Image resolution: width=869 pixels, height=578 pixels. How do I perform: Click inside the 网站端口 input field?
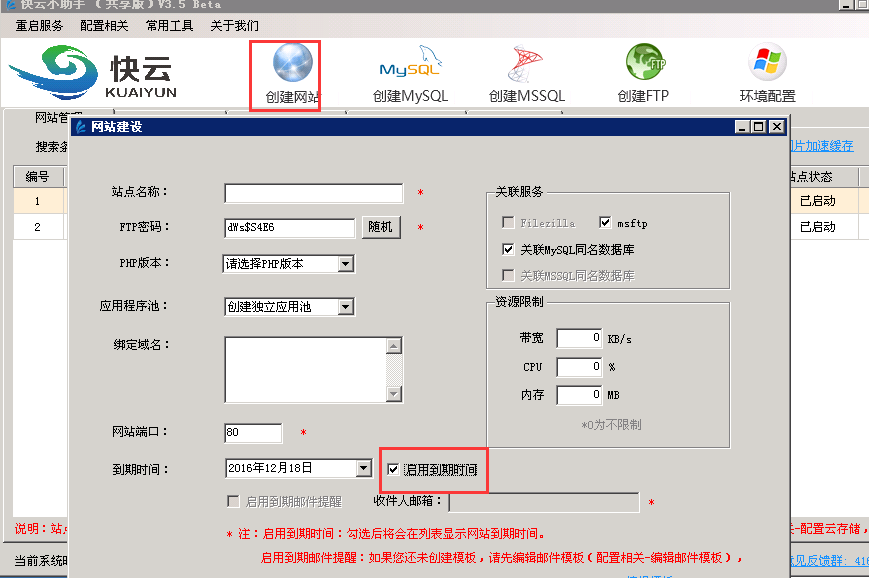[x=252, y=433]
